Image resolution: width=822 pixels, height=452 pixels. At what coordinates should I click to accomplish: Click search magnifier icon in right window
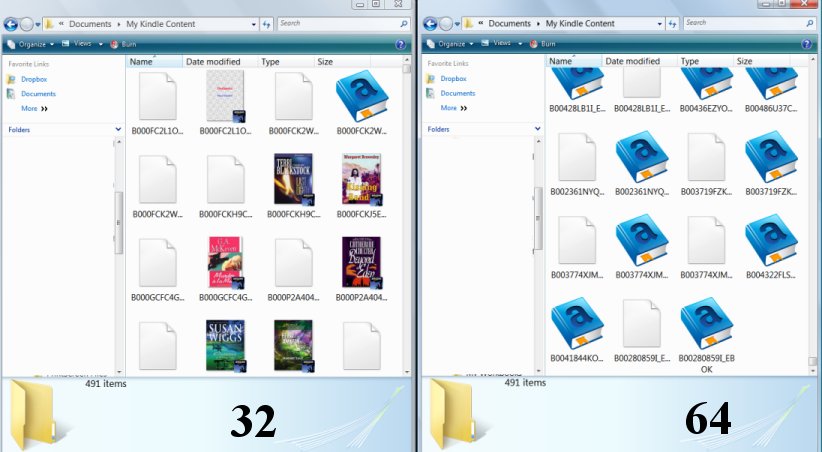click(810, 24)
